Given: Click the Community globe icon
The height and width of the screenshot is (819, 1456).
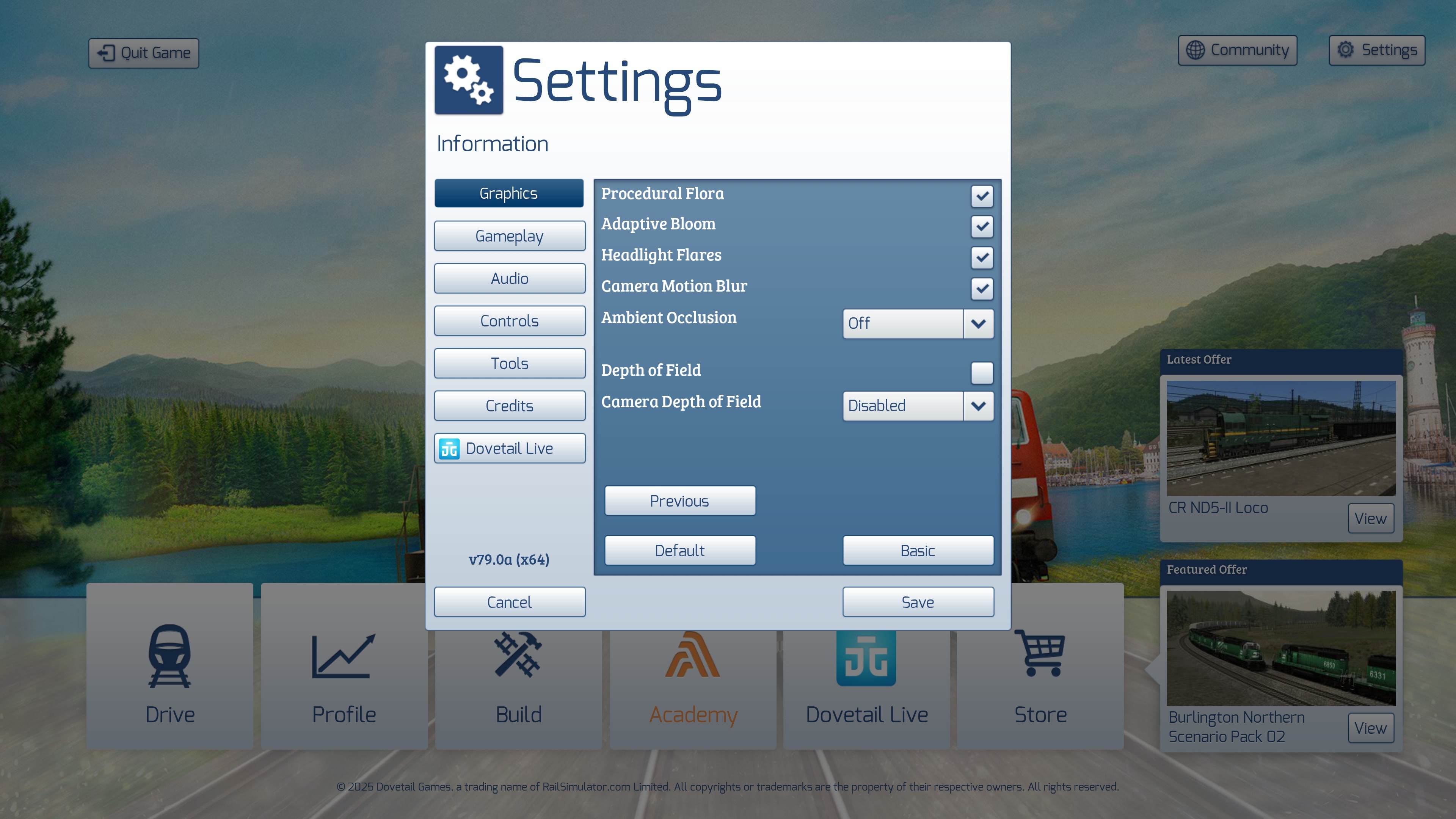Looking at the screenshot, I should (x=1195, y=50).
